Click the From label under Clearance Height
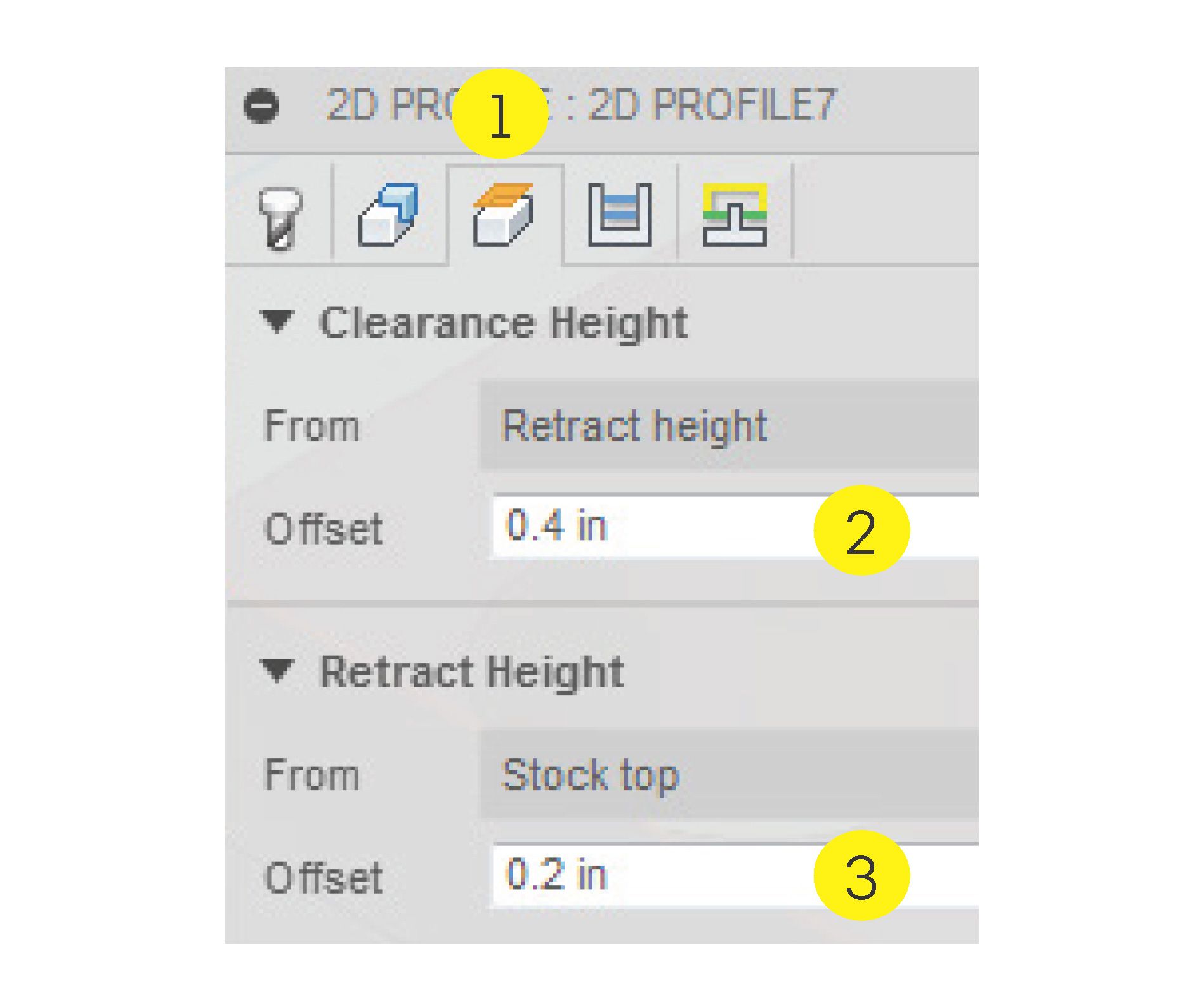1204x1004 pixels. tap(311, 425)
